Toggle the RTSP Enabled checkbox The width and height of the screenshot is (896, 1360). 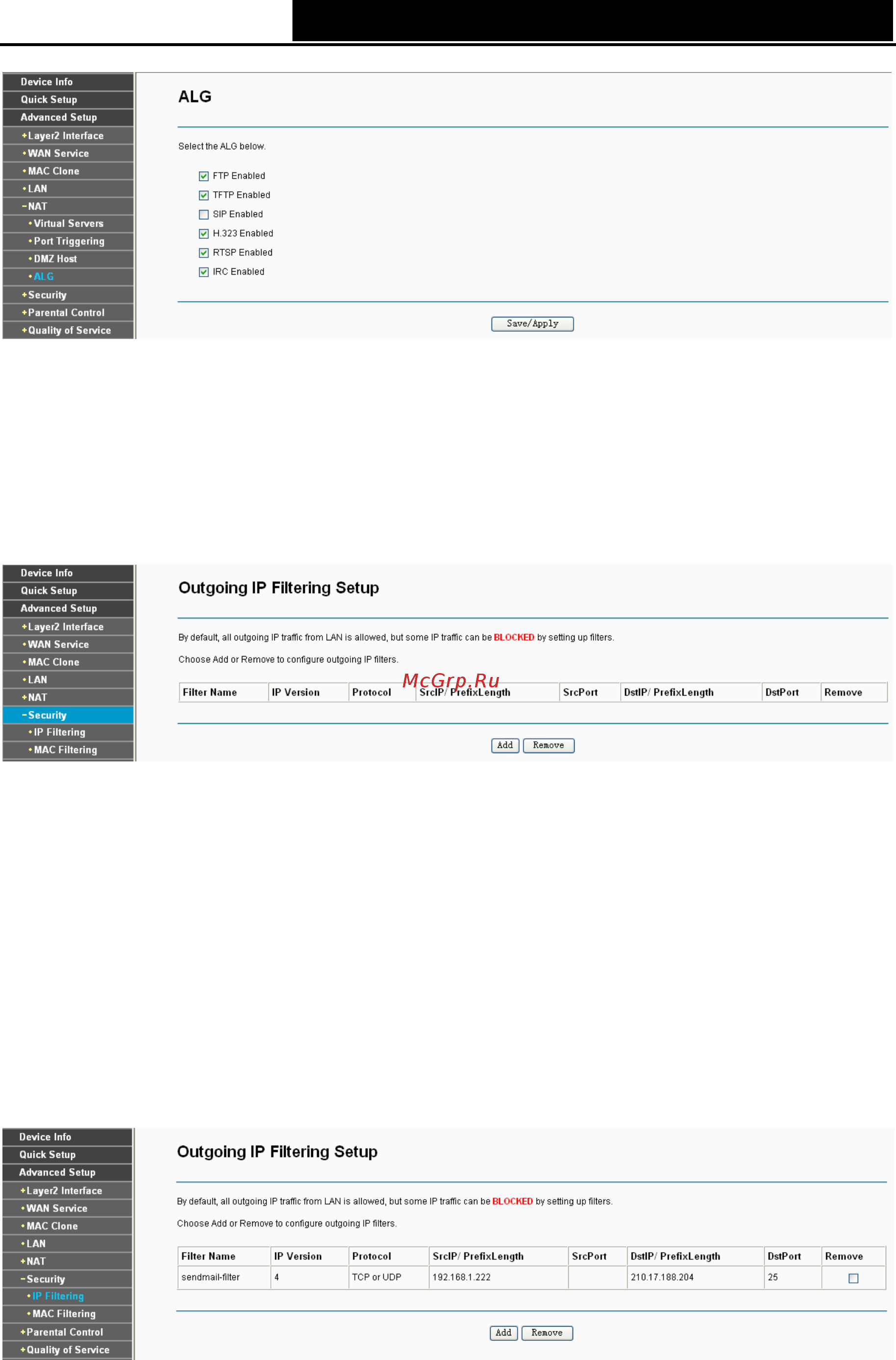click(204, 253)
